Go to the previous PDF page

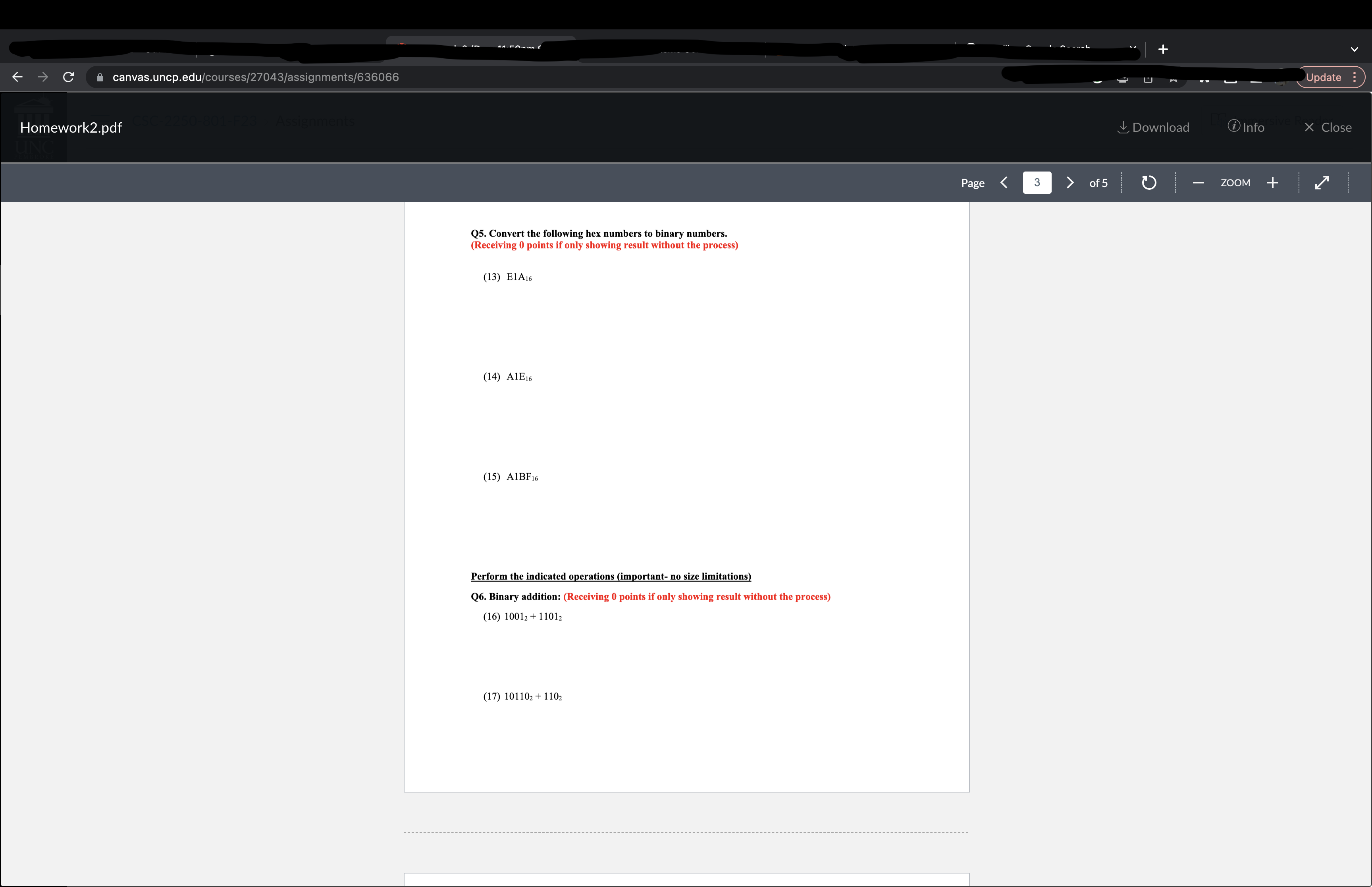[1004, 183]
